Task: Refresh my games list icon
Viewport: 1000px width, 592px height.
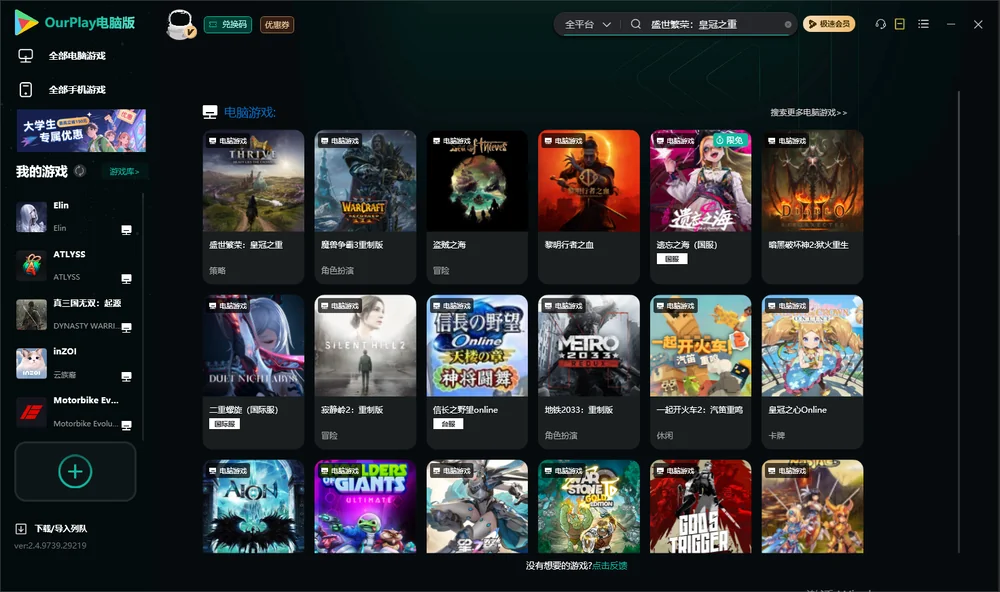Action: pyautogui.click(x=80, y=171)
